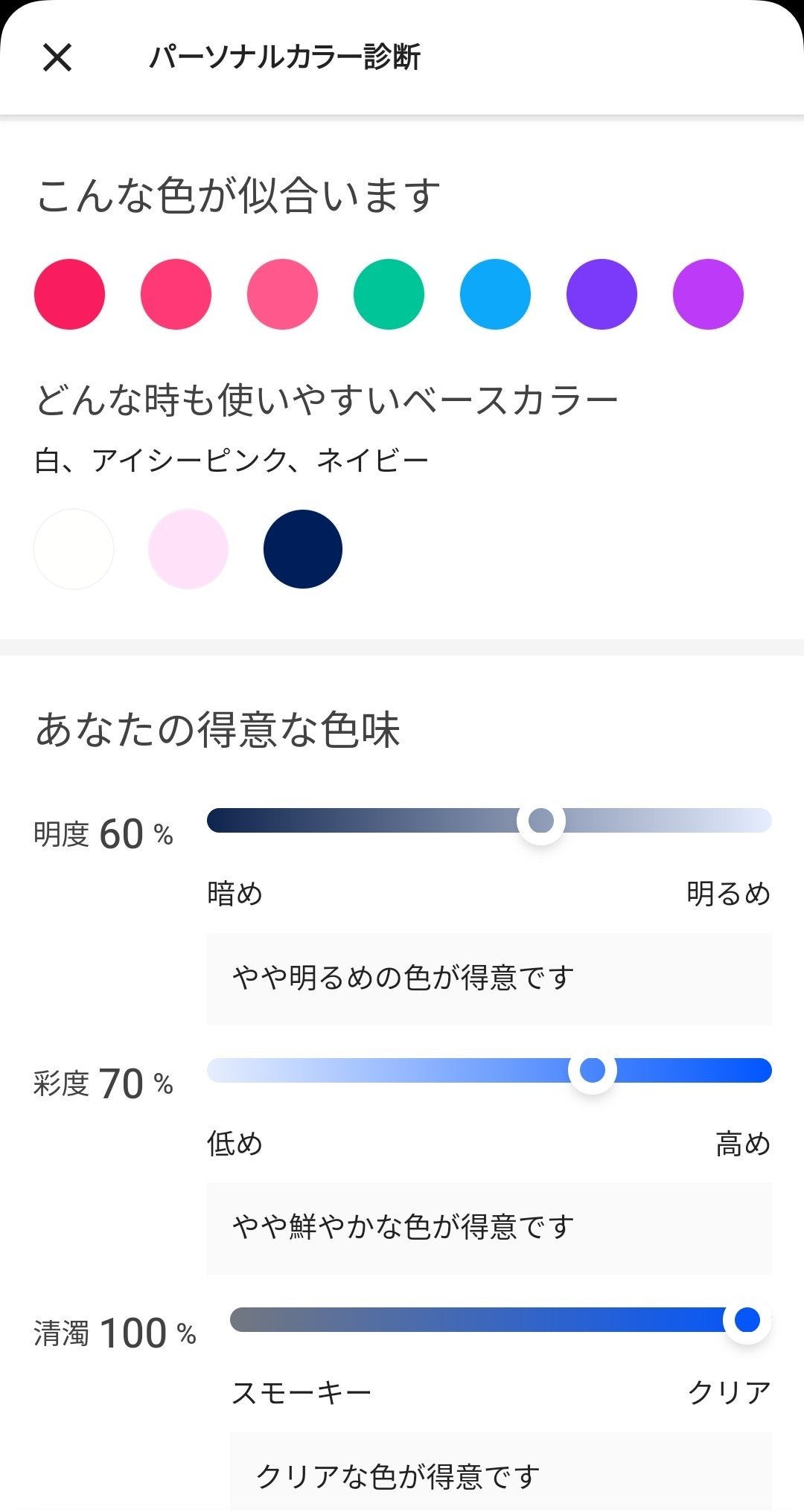Tap the やや鮮やかな色が得意です description box
The height and width of the screenshot is (1512, 804).
tap(489, 1228)
